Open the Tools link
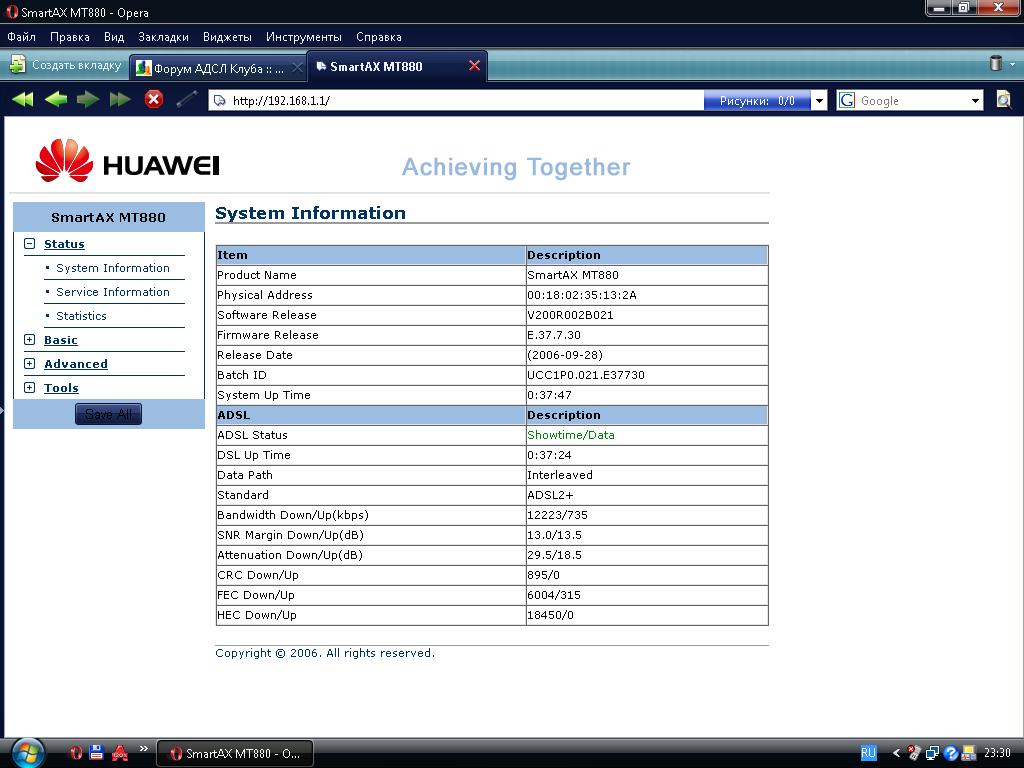This screenshot has width=1024, height=768. tap(61, 387)
